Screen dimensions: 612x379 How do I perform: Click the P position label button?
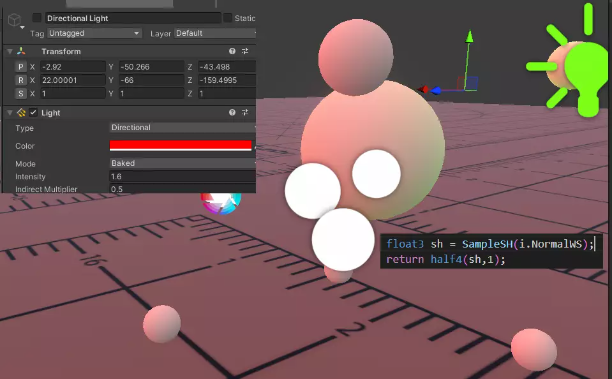[x=21, y=67]
